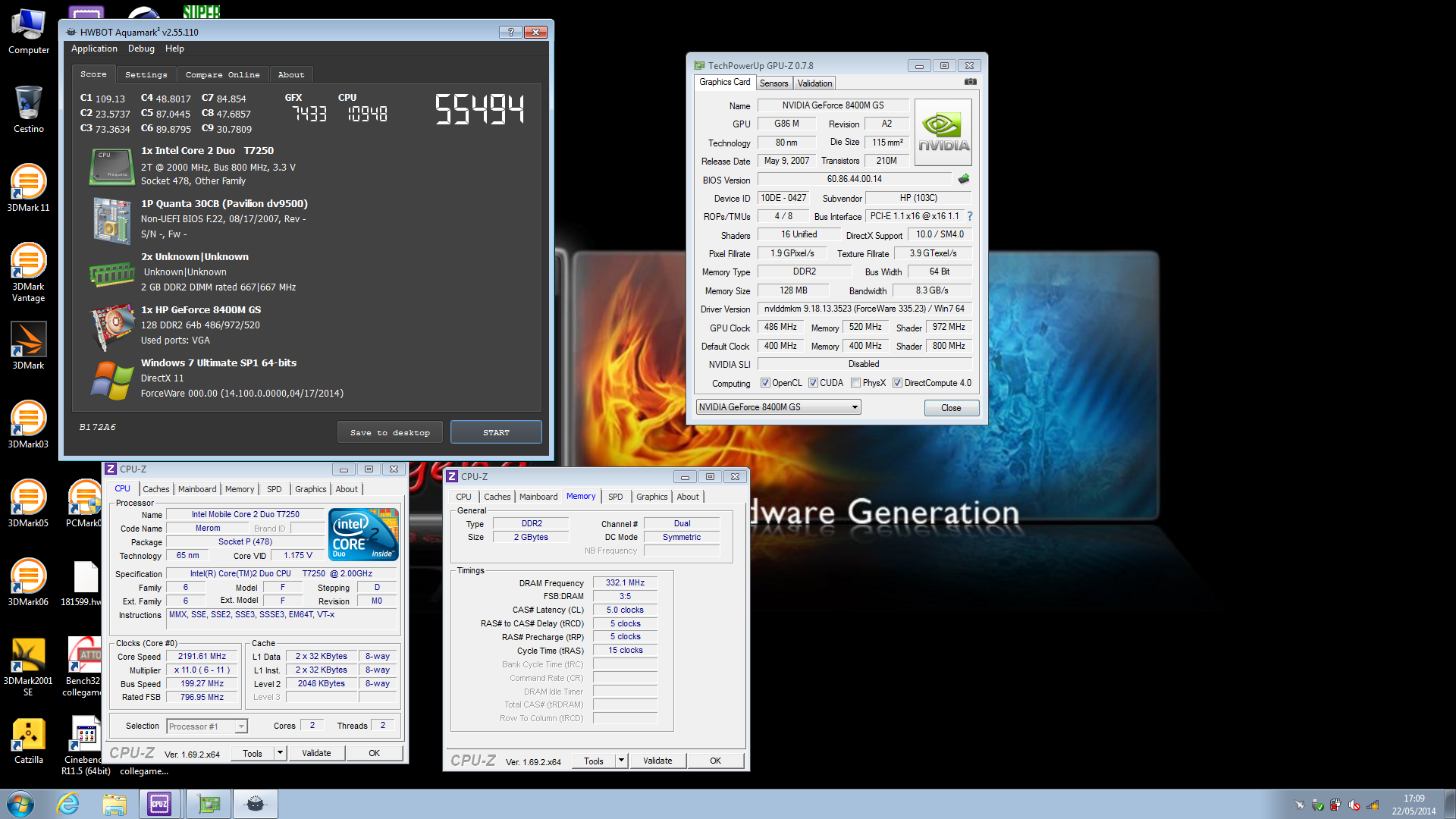Image resolution: width=1456 pixels, height=819 pixels.
Task: Open the Computer desktop icon
Action: (29, 32)
